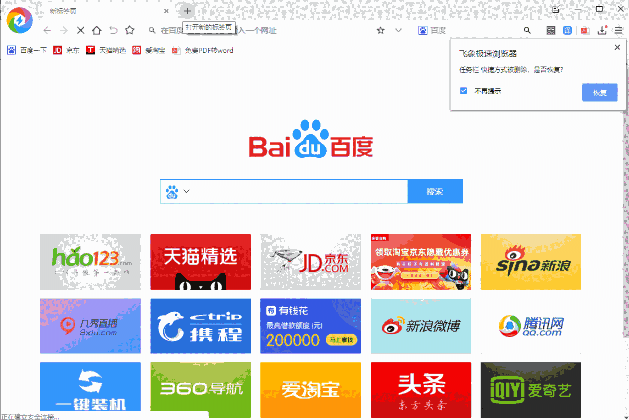Open the QR grid extension icon
The image size is (629, 420).
coord(551,30)
